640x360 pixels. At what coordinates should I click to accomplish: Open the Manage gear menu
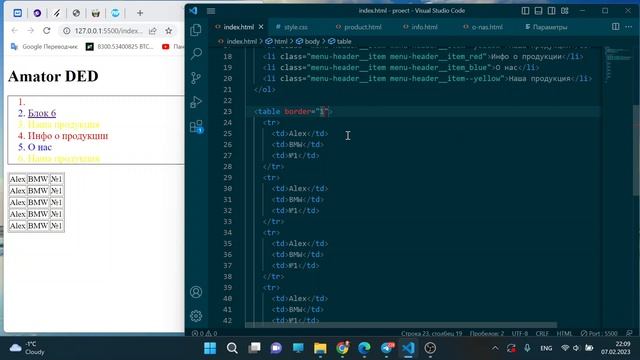point(196,316)
